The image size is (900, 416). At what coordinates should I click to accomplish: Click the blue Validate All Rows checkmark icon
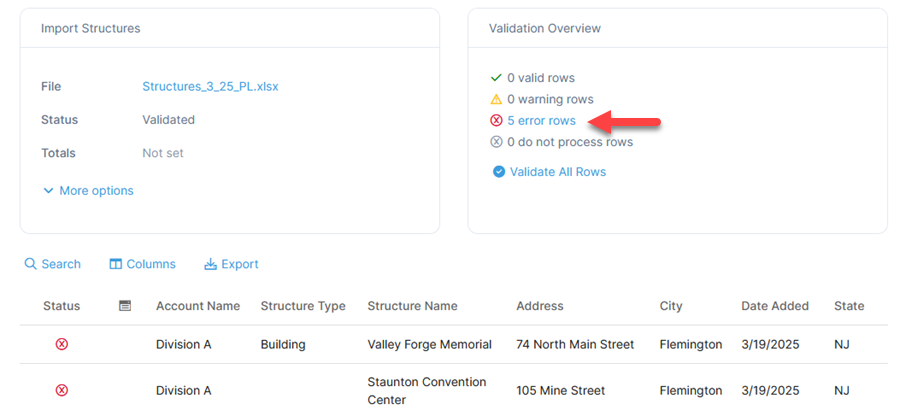(x=499, y=172)
